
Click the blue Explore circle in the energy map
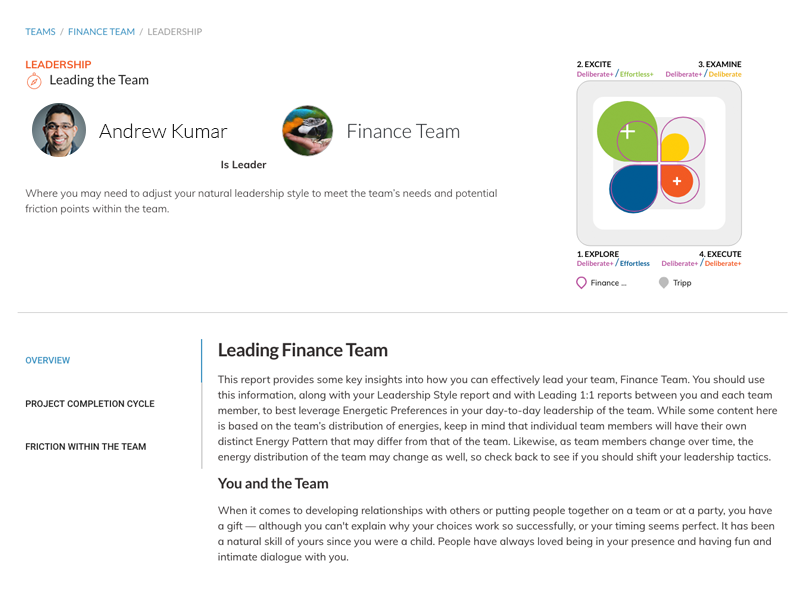(x=634, y=188)
